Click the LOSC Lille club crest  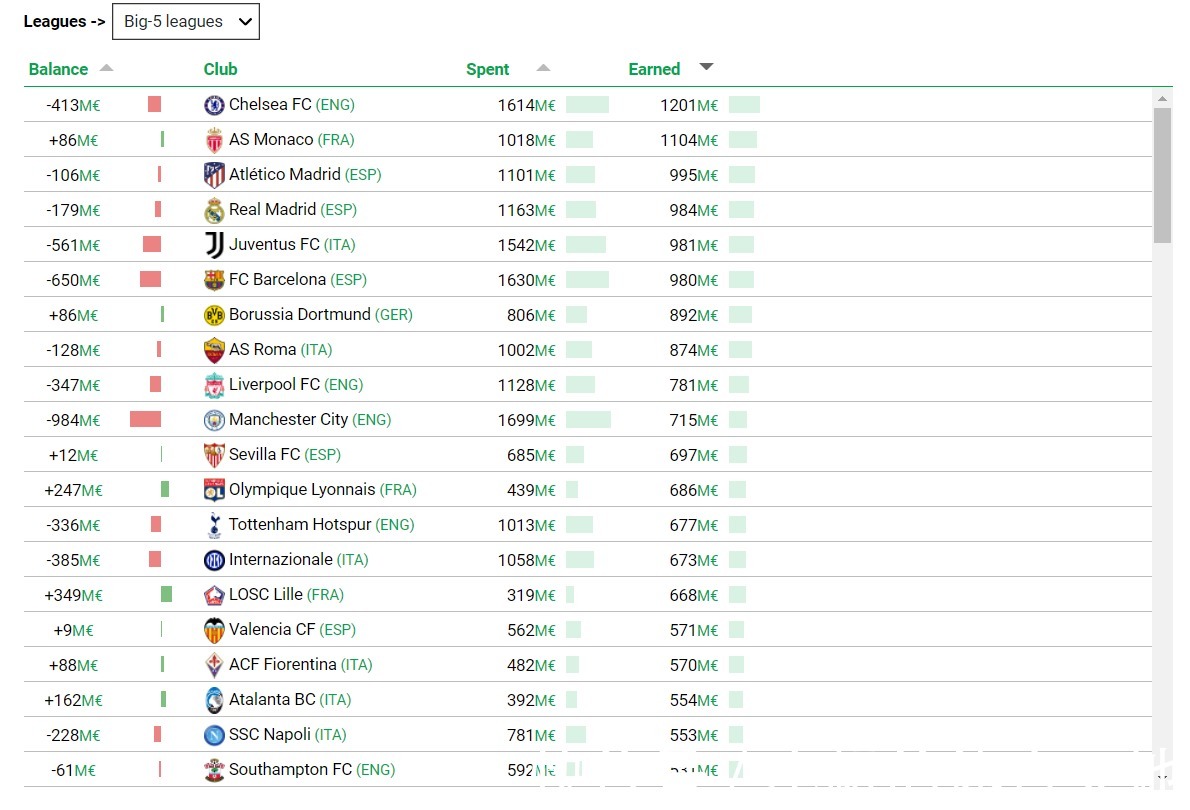[214, 594]
